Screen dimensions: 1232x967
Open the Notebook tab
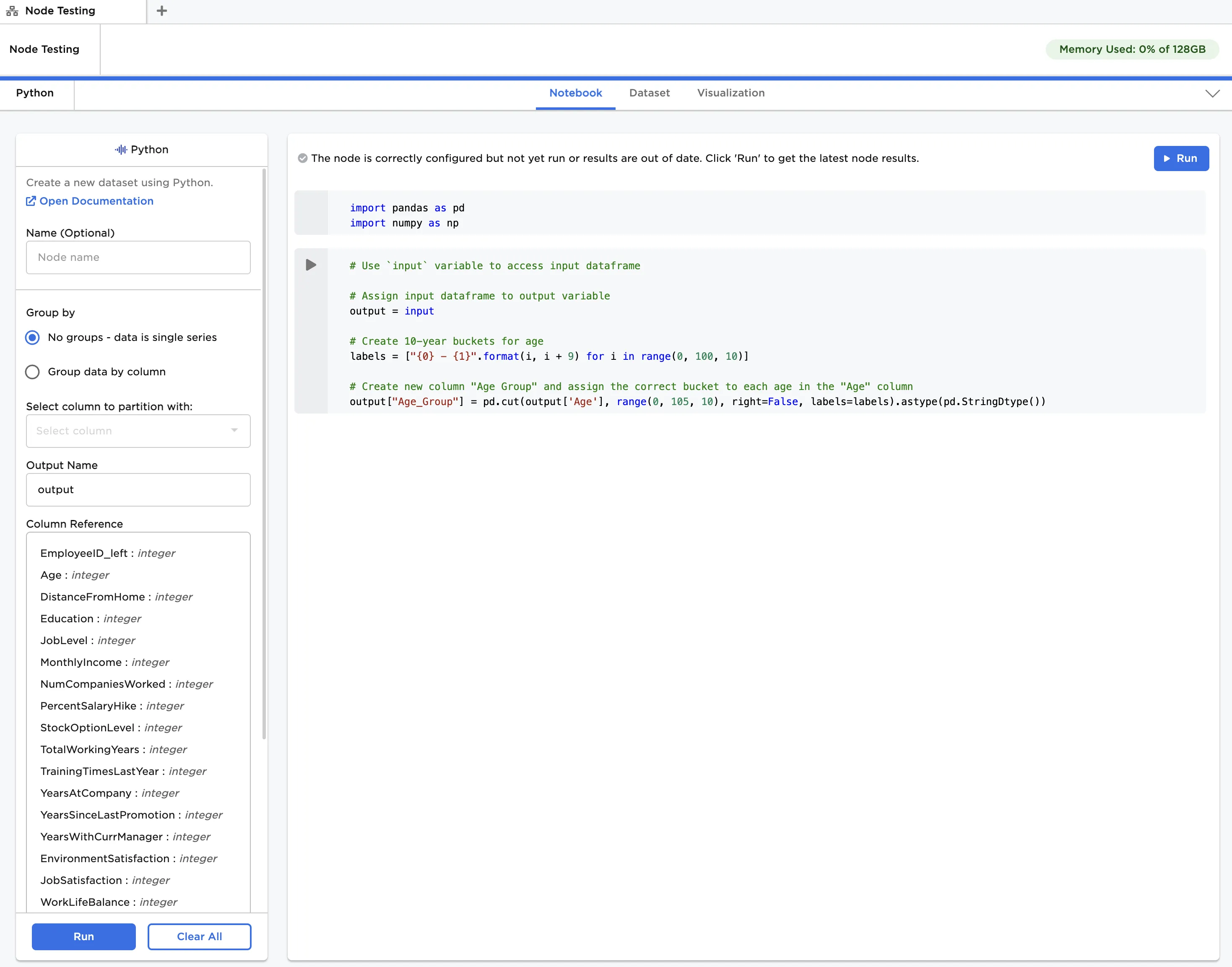(x=575, y=93)
